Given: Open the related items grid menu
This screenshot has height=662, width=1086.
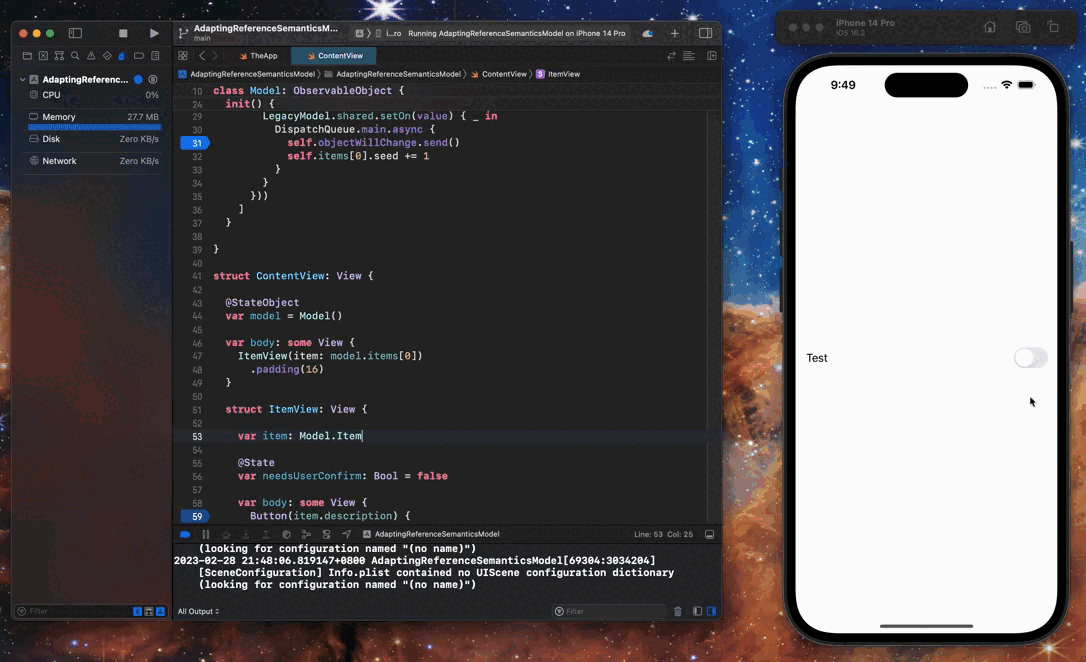Looking at the screenshot, I should tap(183, 55).
